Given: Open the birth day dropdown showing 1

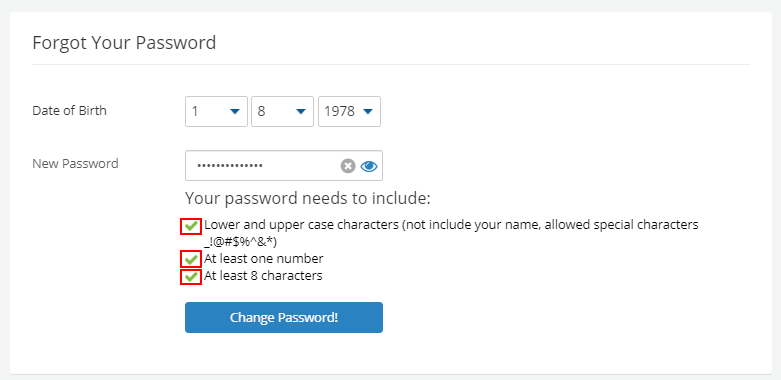Looking at the screenshot, I should pos(216,112).
